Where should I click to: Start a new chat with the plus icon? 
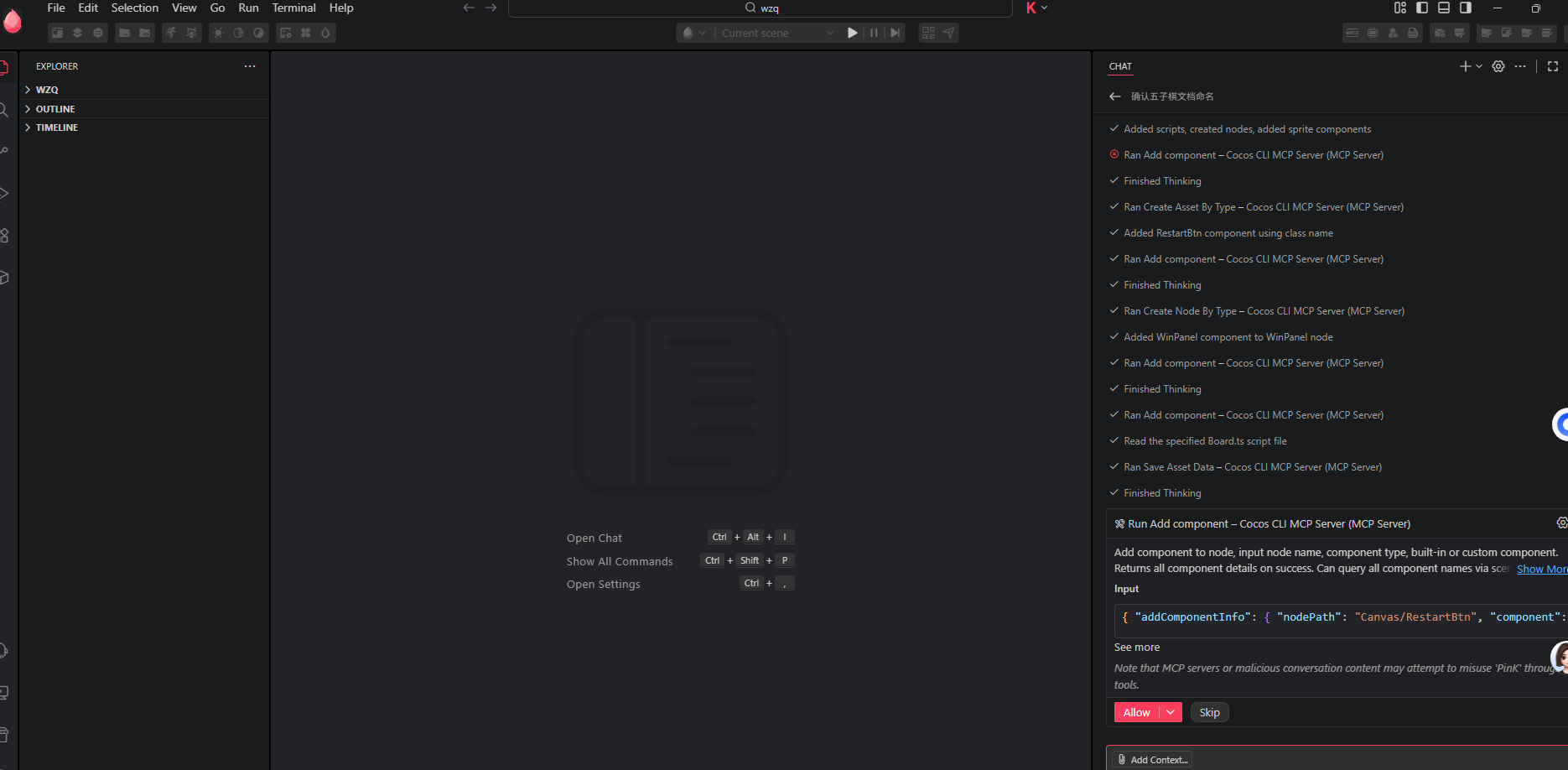1465,66
